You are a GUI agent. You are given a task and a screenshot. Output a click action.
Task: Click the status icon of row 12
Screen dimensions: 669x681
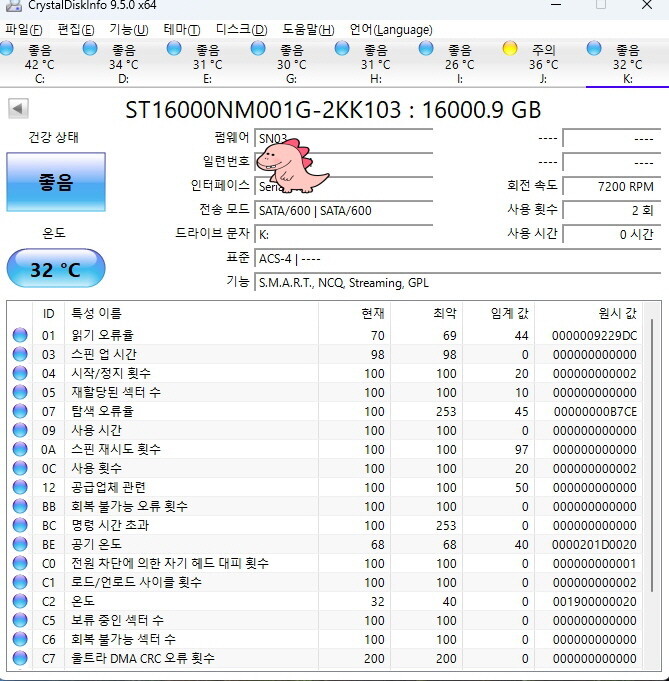click(x=20, y=487)
